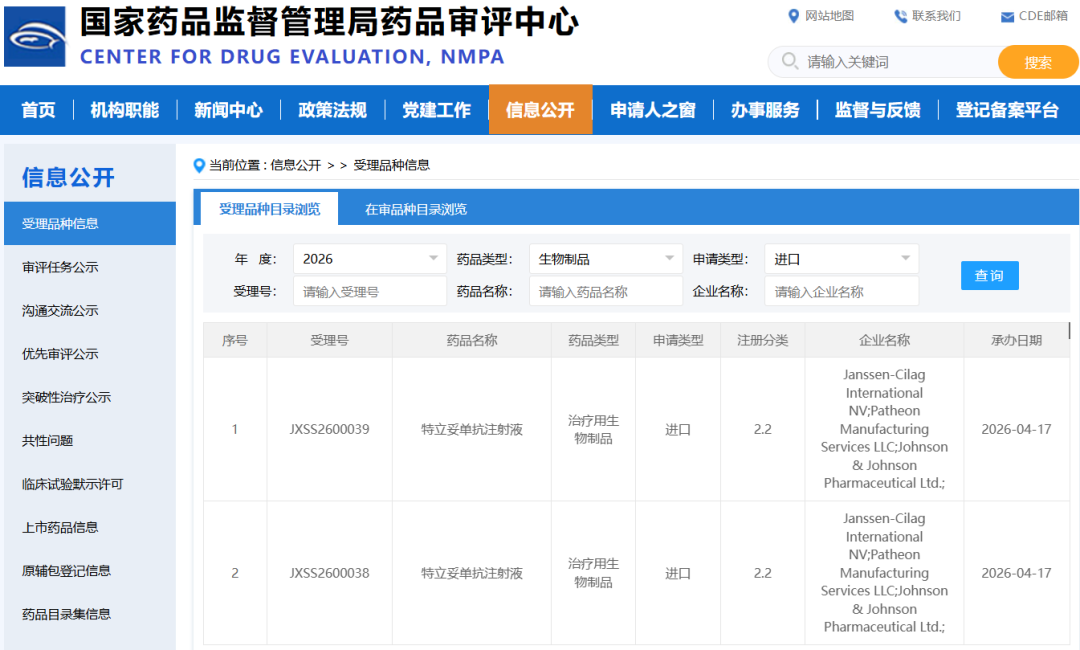Open the 申请人之窗 navigation menu
Image resolution: width=1080 pixels, height=650 pixels.
tap(653, 110)
